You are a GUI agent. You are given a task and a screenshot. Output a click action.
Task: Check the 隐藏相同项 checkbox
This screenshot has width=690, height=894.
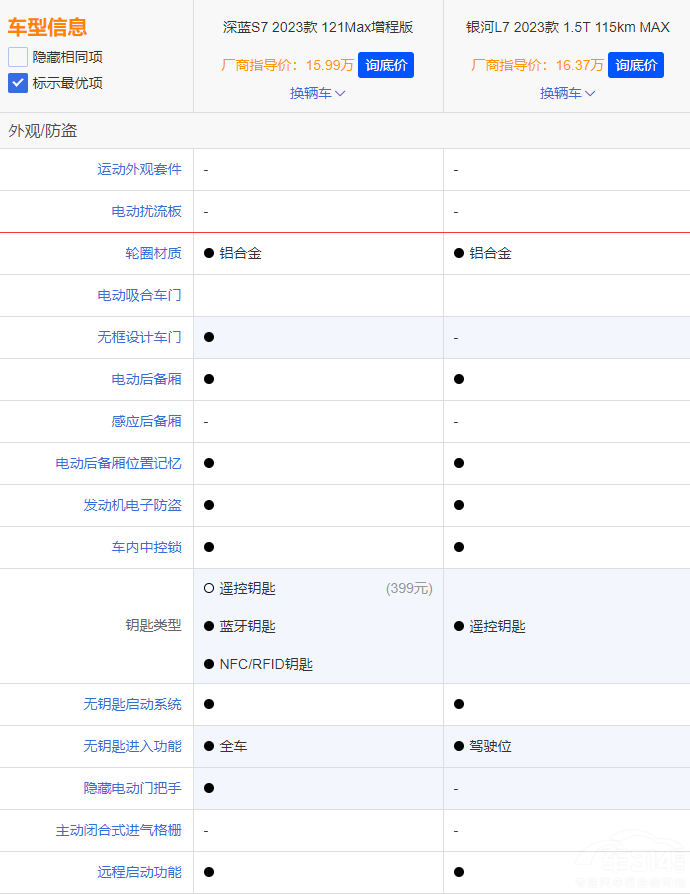pos(18,57)
